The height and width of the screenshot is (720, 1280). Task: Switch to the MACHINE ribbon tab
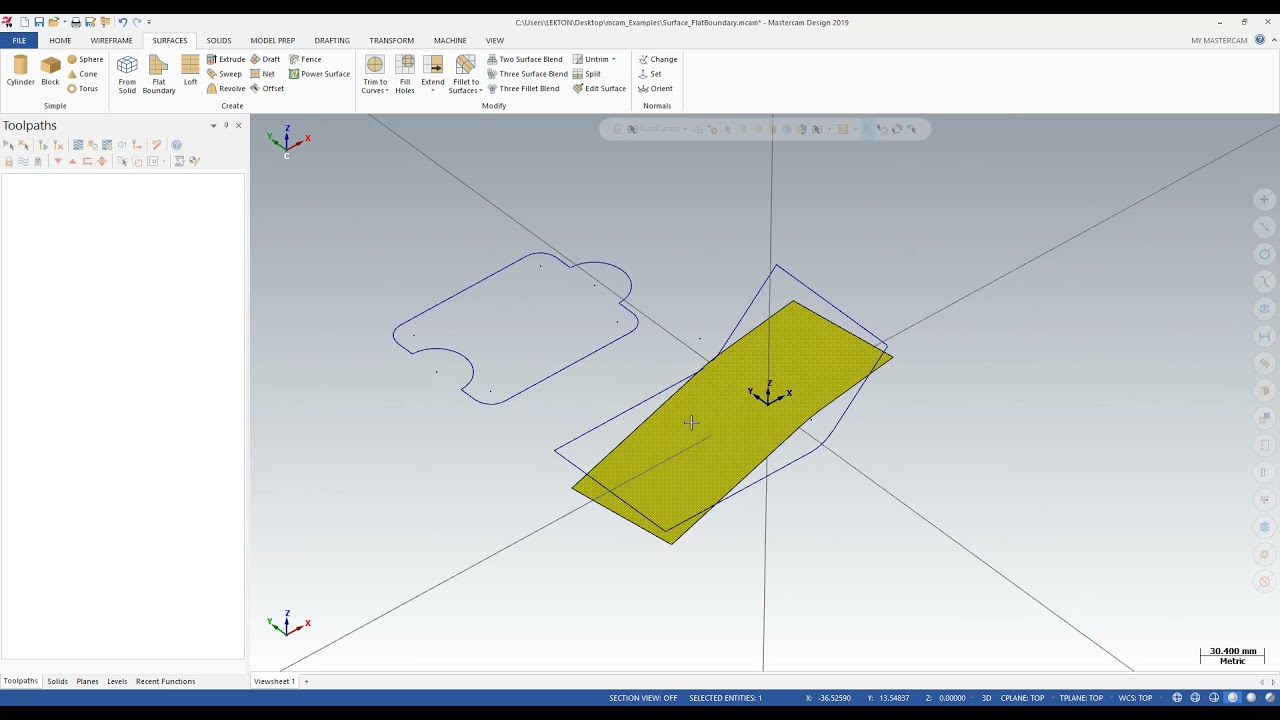tap(450, 41)
